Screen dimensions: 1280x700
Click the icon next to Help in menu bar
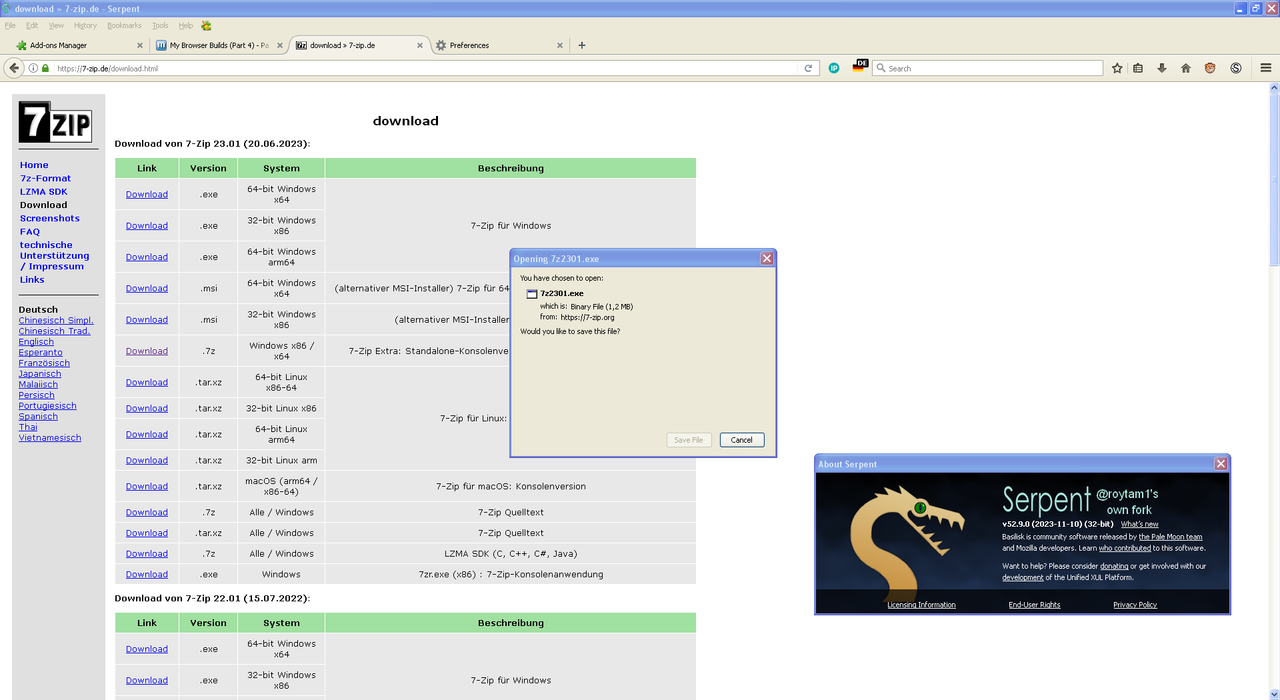(207, 25)
